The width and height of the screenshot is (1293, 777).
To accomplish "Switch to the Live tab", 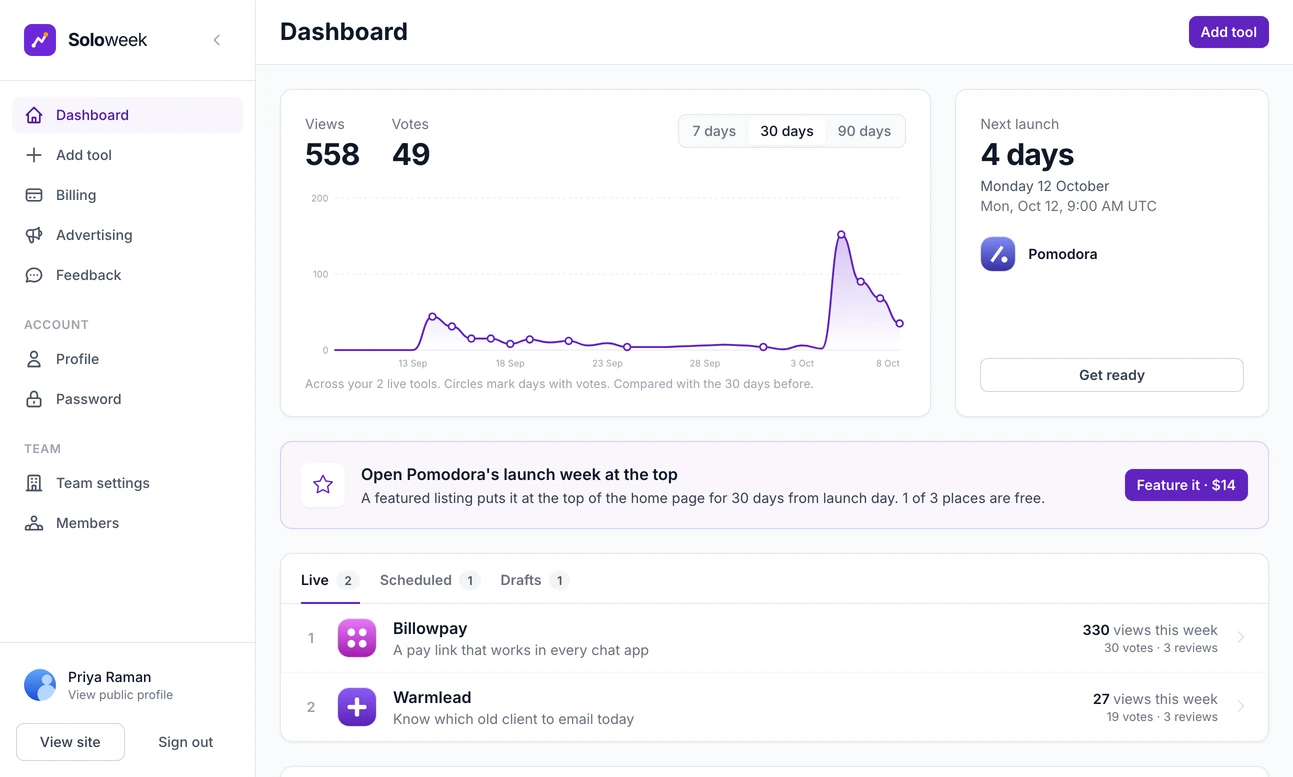I will (330, 580).
